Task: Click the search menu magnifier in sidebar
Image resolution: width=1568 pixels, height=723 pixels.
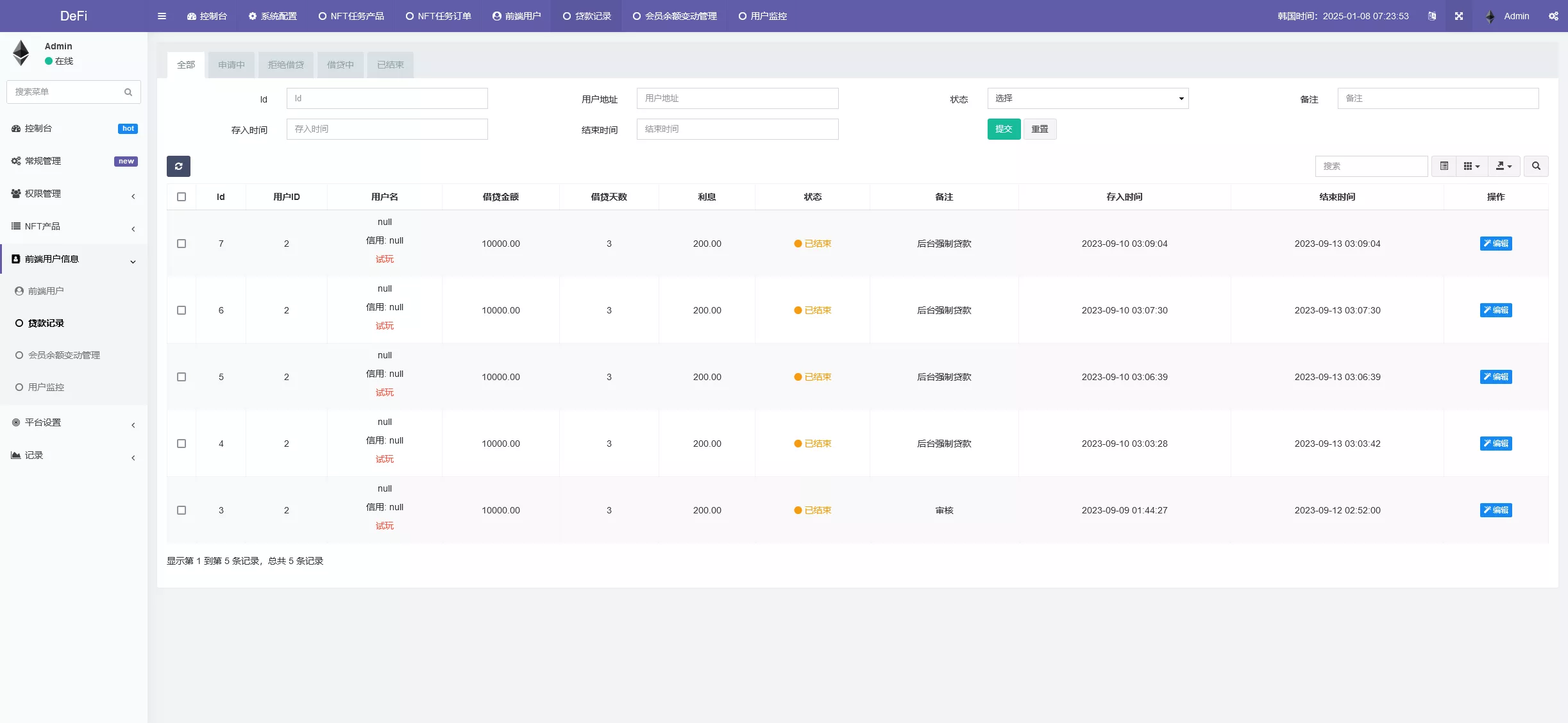Action: (x=128, y=92)
